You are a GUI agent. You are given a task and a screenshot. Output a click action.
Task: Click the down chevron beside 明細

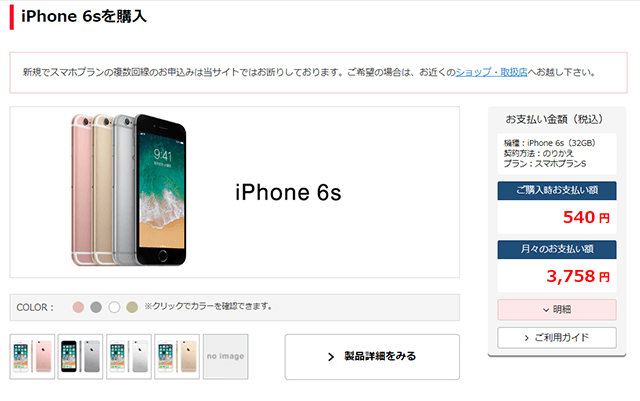(546, 310)
